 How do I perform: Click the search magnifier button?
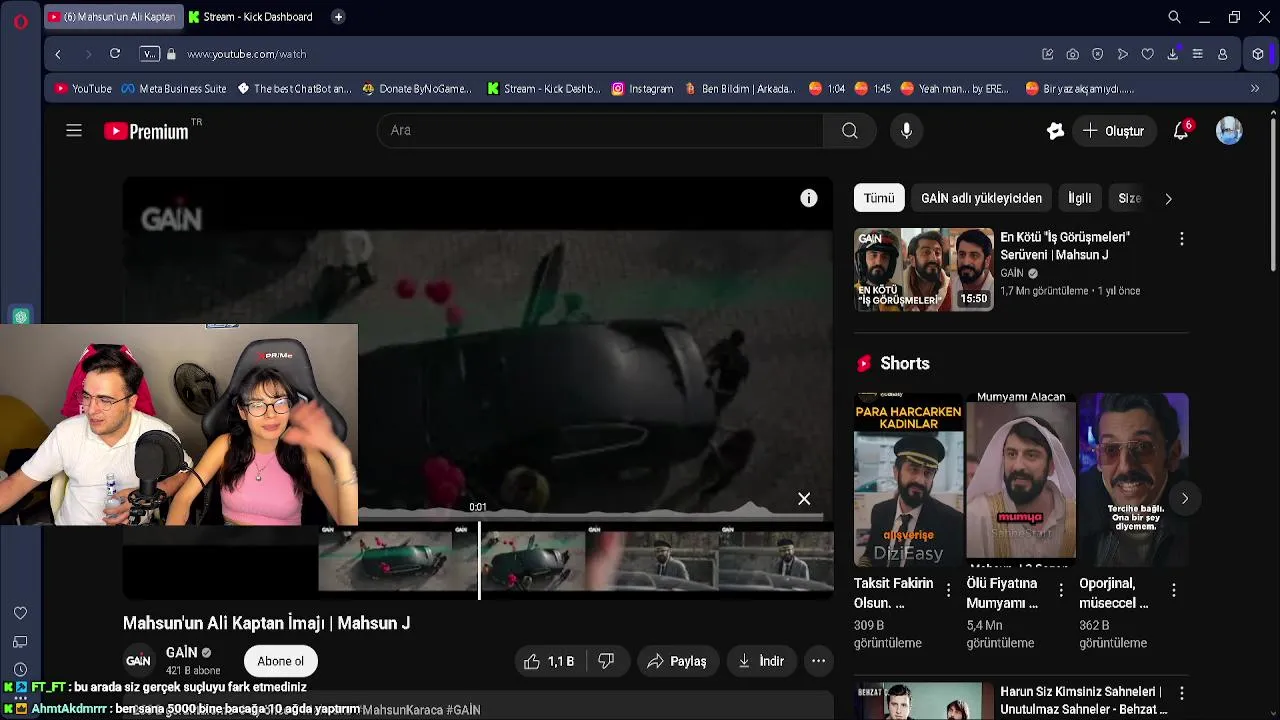point(849,131)
